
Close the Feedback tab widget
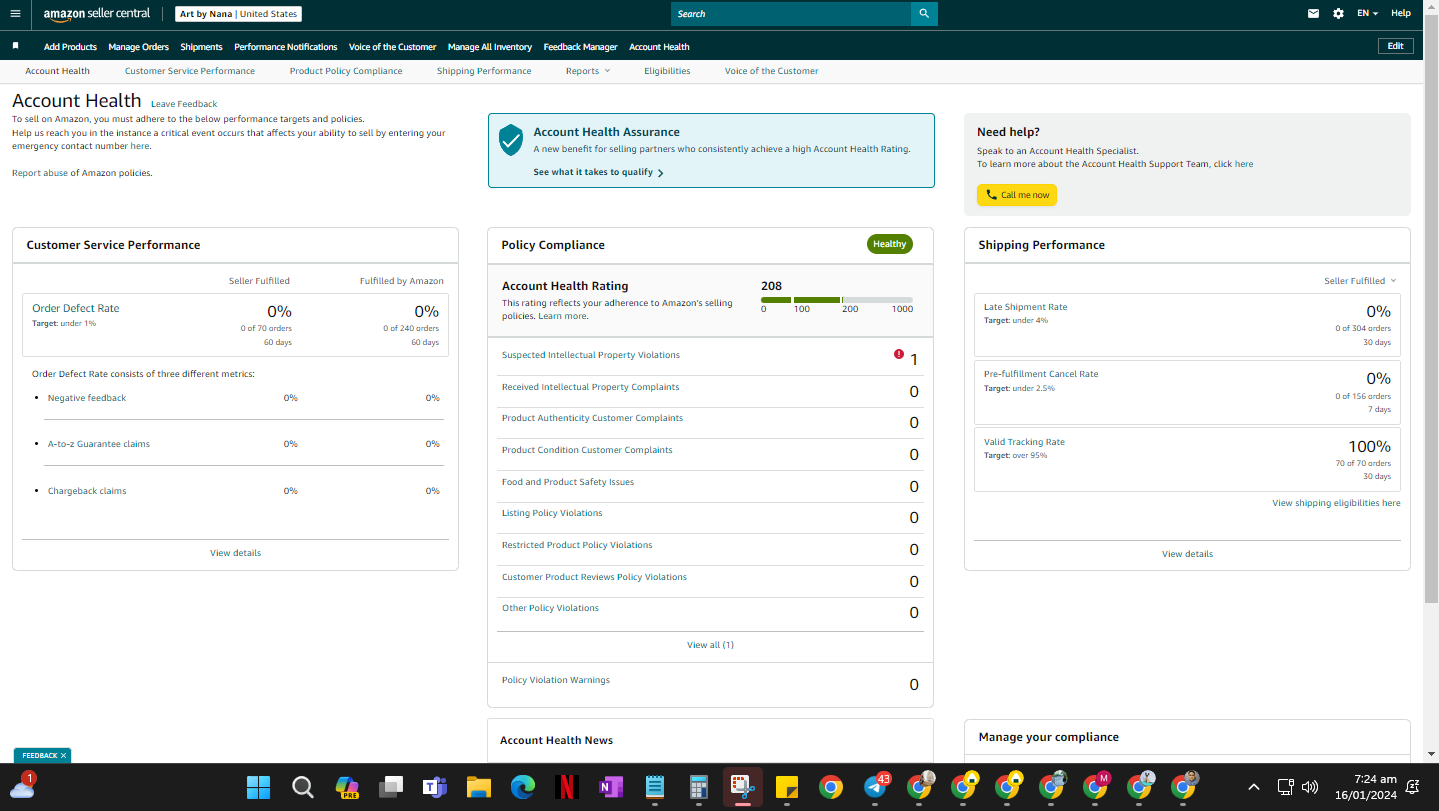pyautogui.click(x=63, y=756)
